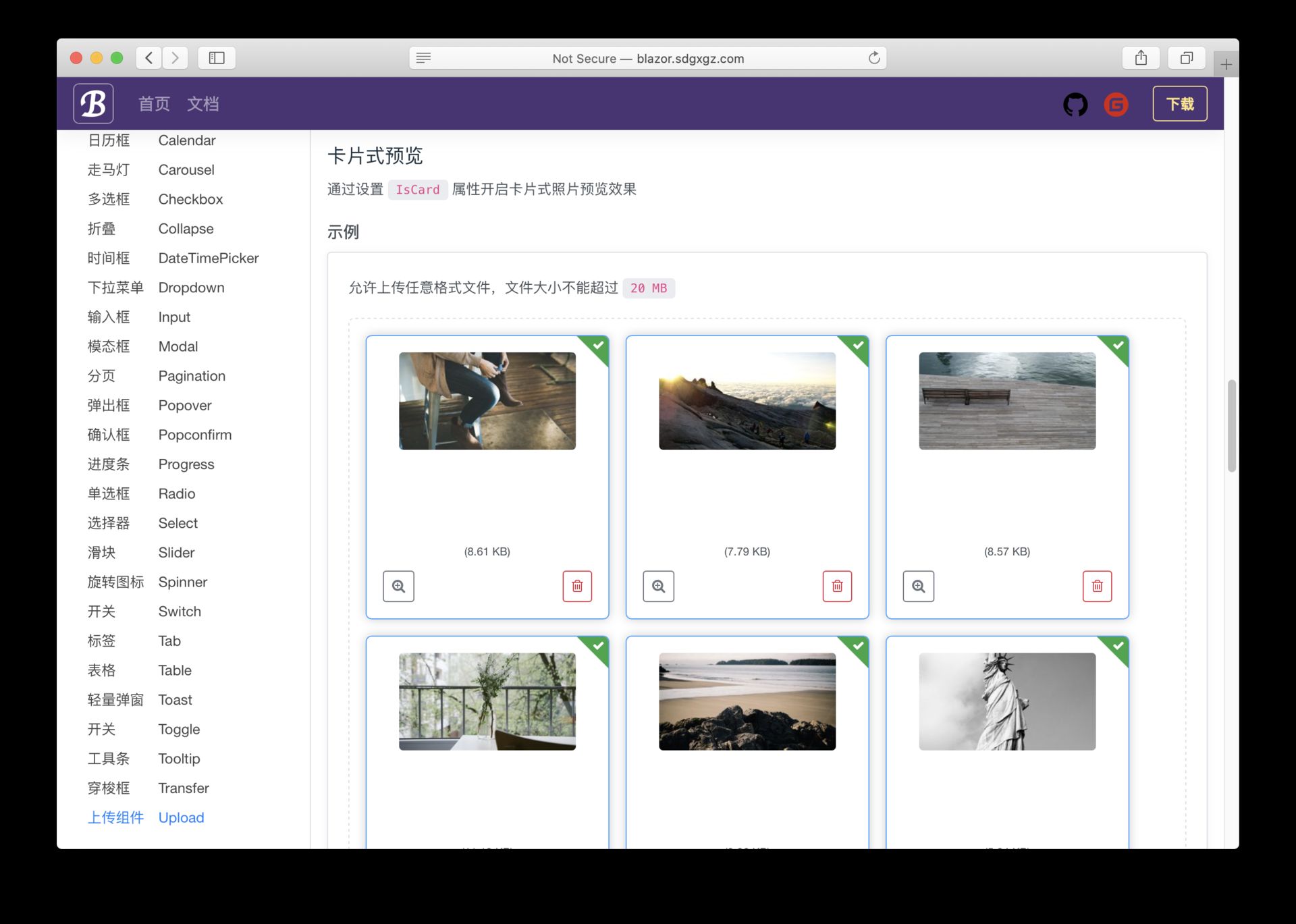Click the GitHub icon in the header
1296x924 pixels.
coord(1075,104)
